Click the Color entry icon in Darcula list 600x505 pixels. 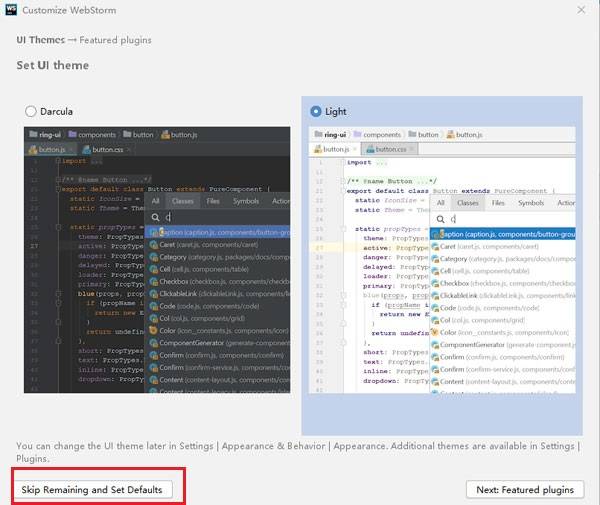click(x=153, y=331)
